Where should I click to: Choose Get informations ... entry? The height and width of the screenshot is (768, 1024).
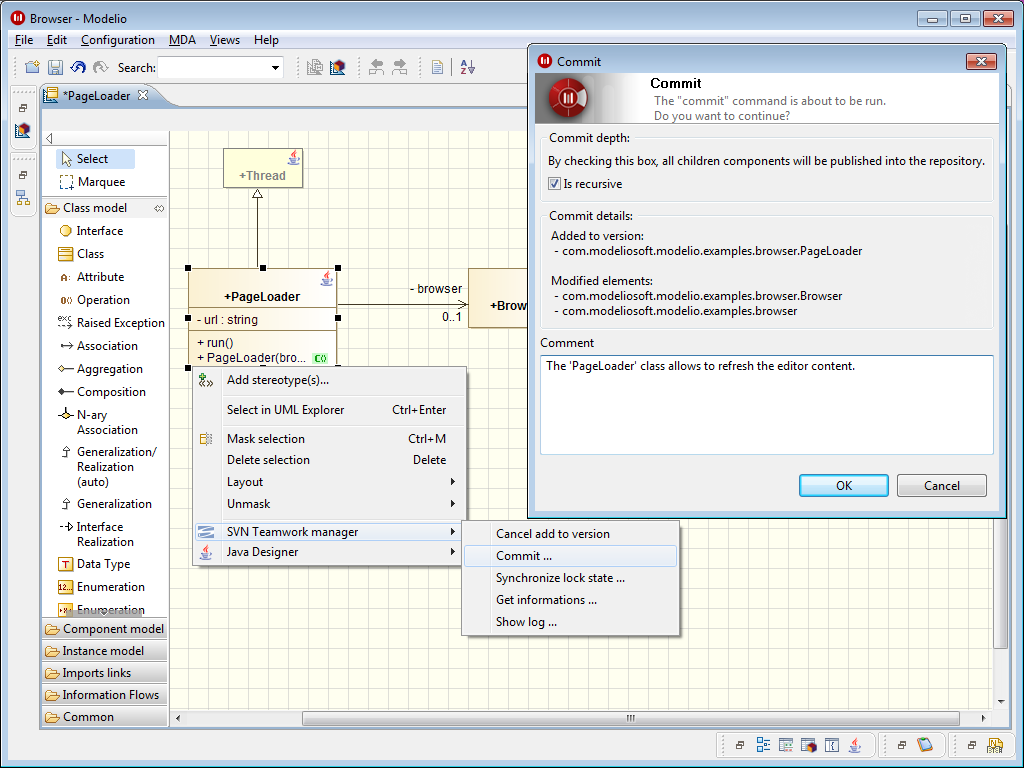[x=570, y=600]
